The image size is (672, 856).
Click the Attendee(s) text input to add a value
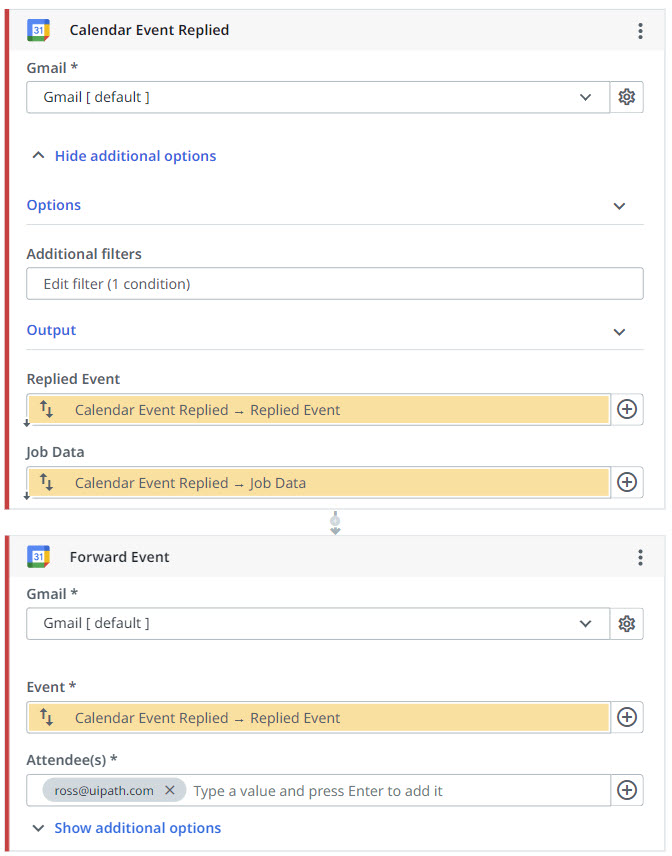point(398,790)
